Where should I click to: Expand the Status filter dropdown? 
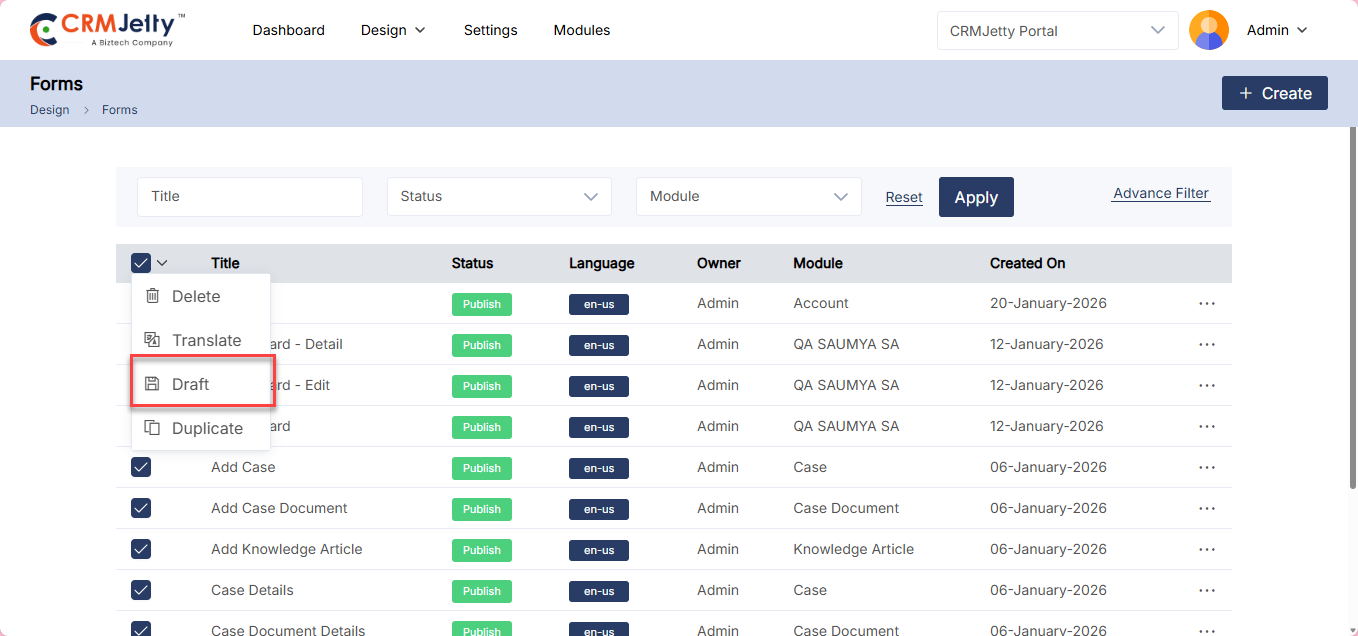click(499, 197)
